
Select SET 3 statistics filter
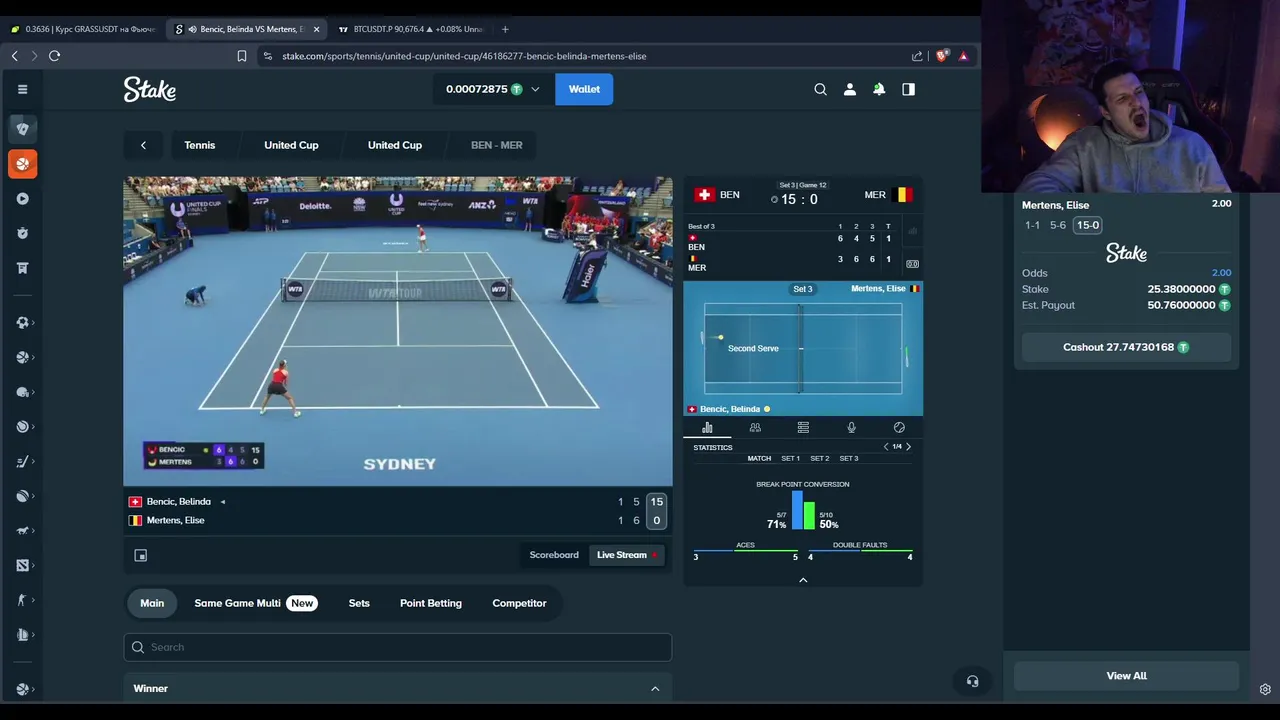click(848, 458)
